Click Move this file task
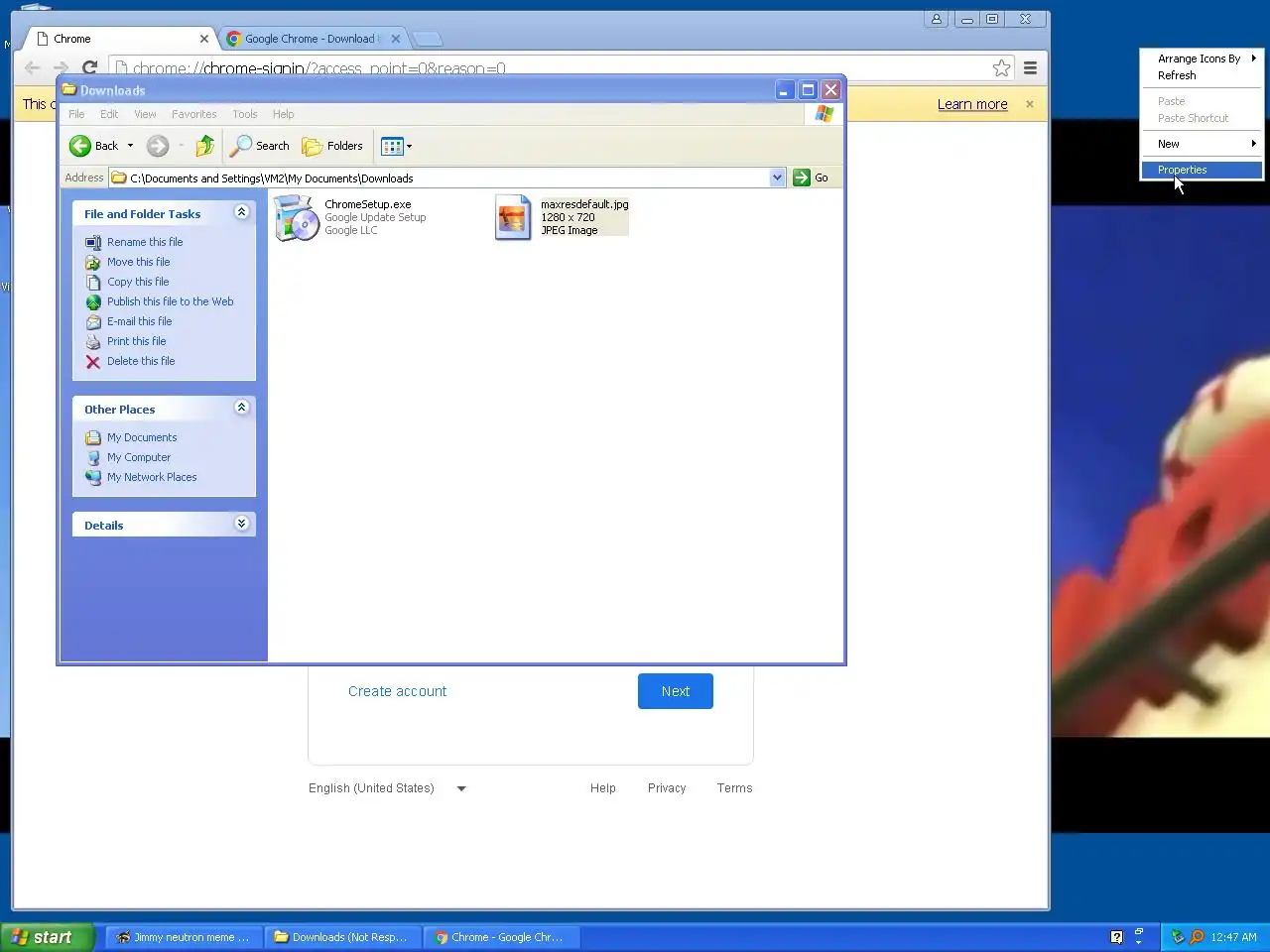Screen dimensions: 1270x952 [x=138, y=262]
